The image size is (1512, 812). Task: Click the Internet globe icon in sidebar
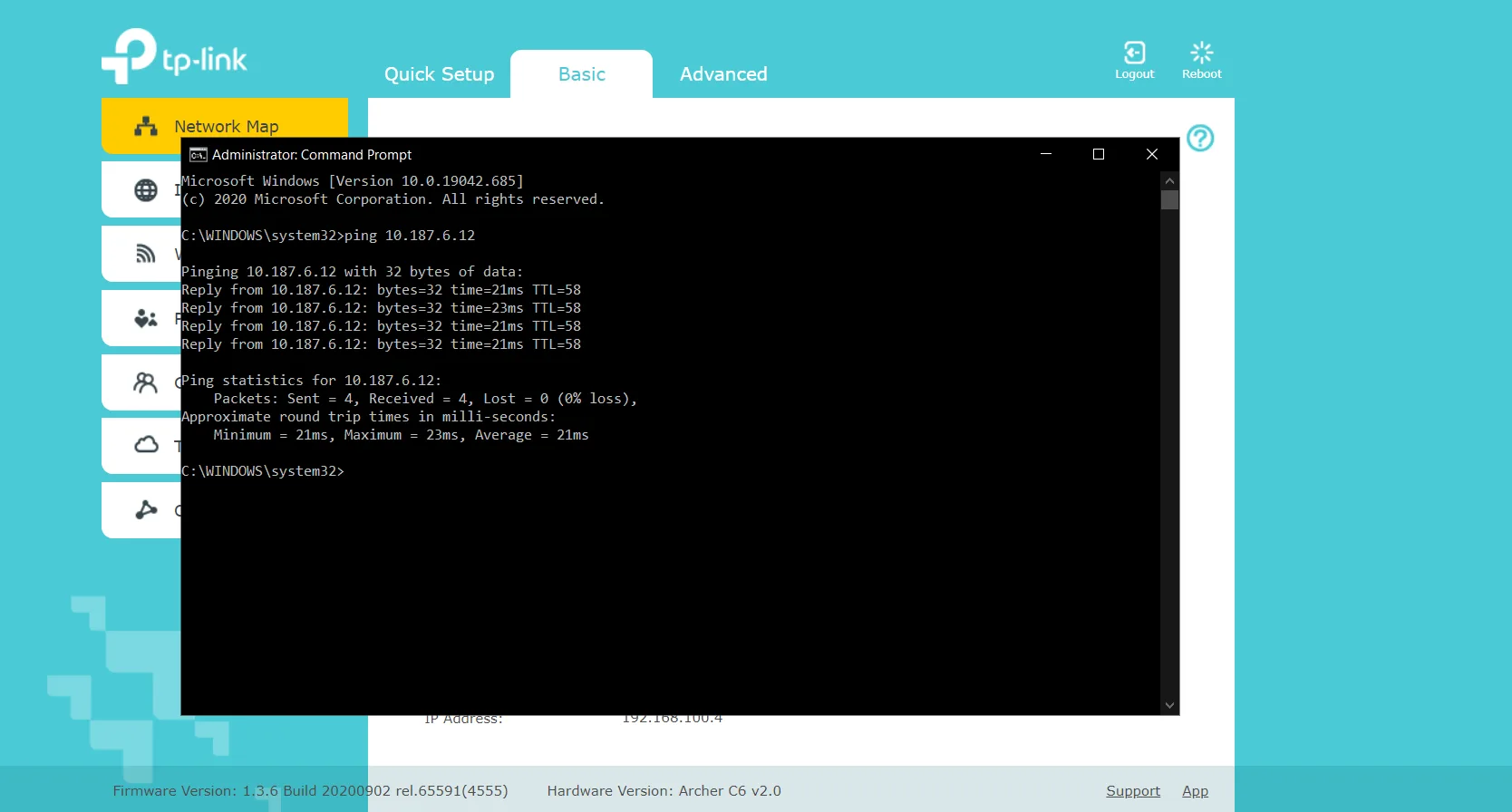tap(145, 190)
